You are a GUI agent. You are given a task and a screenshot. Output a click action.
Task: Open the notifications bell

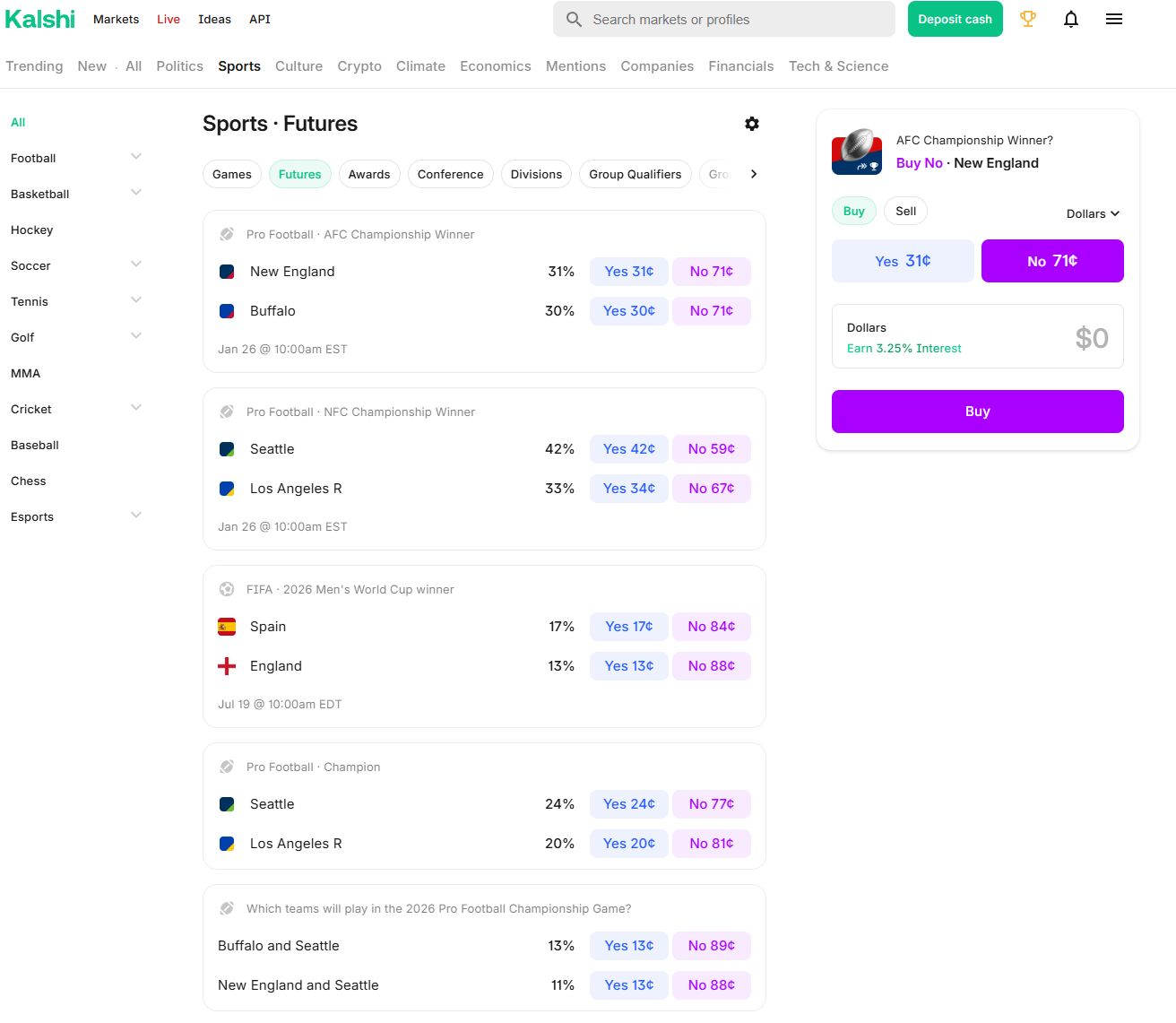1070,19
